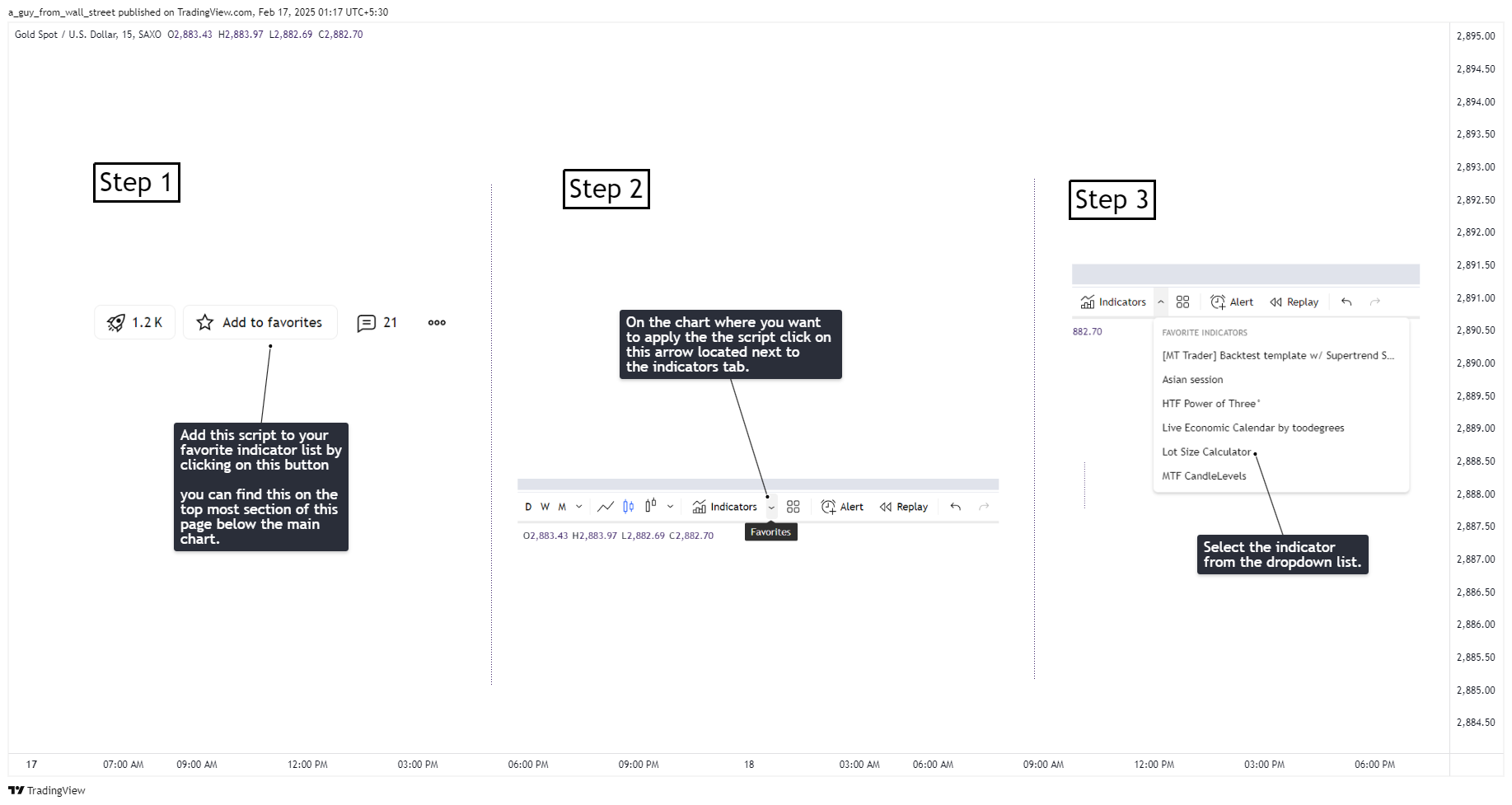Viewport: 1512px width, 805px height.
Task: Click the Favorites tooltip label
Action: click(x=771, y=532)
